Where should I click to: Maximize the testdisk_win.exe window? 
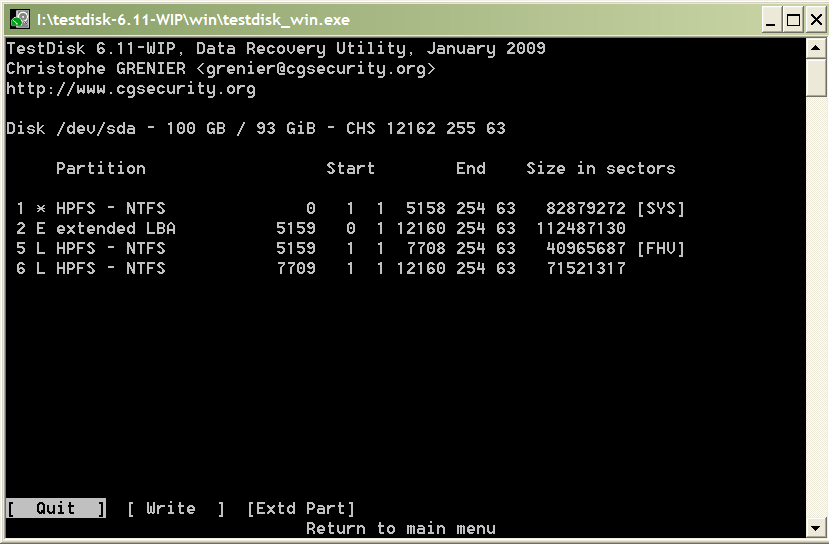[x=793, y=20]
